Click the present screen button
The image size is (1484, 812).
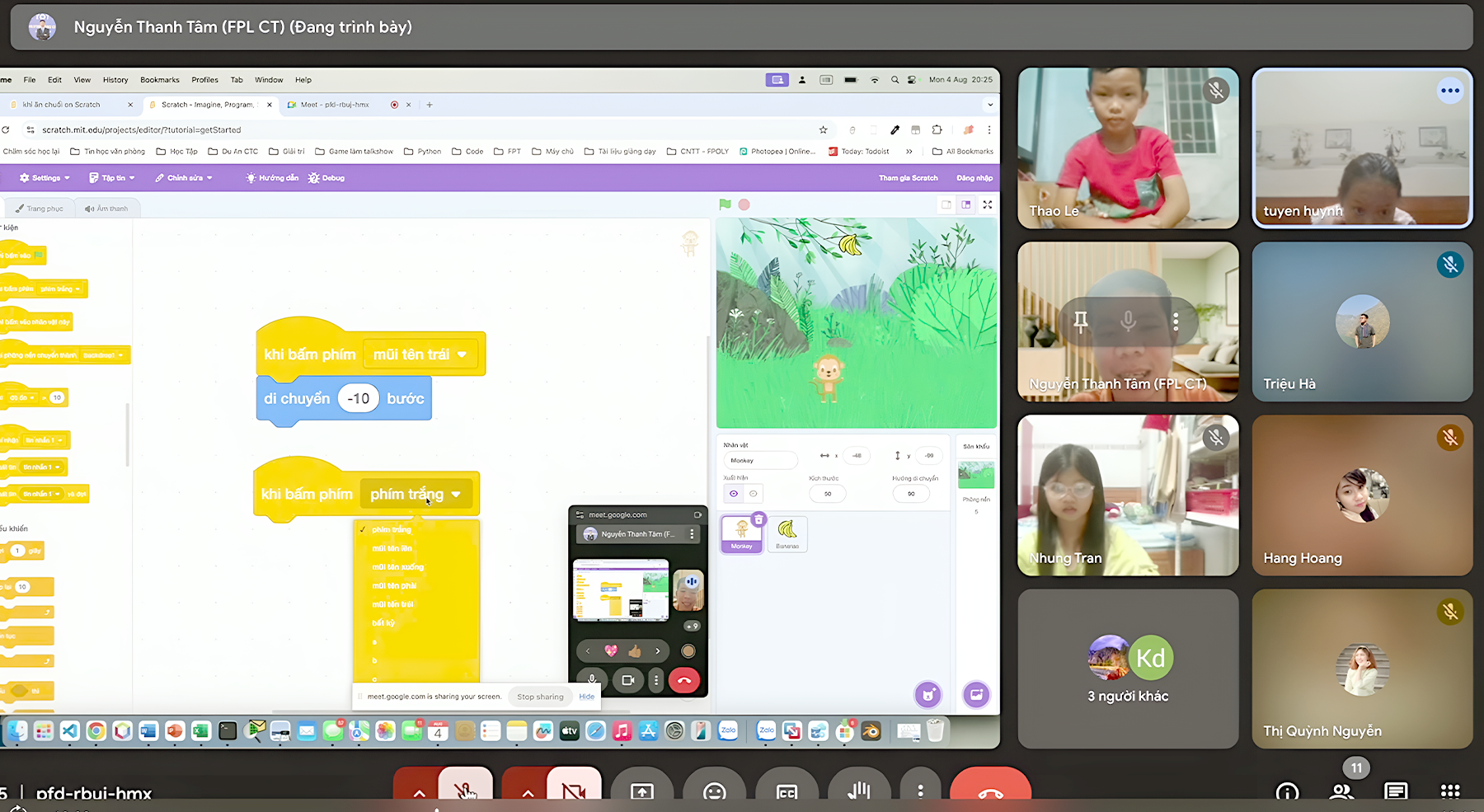(641, 791)
